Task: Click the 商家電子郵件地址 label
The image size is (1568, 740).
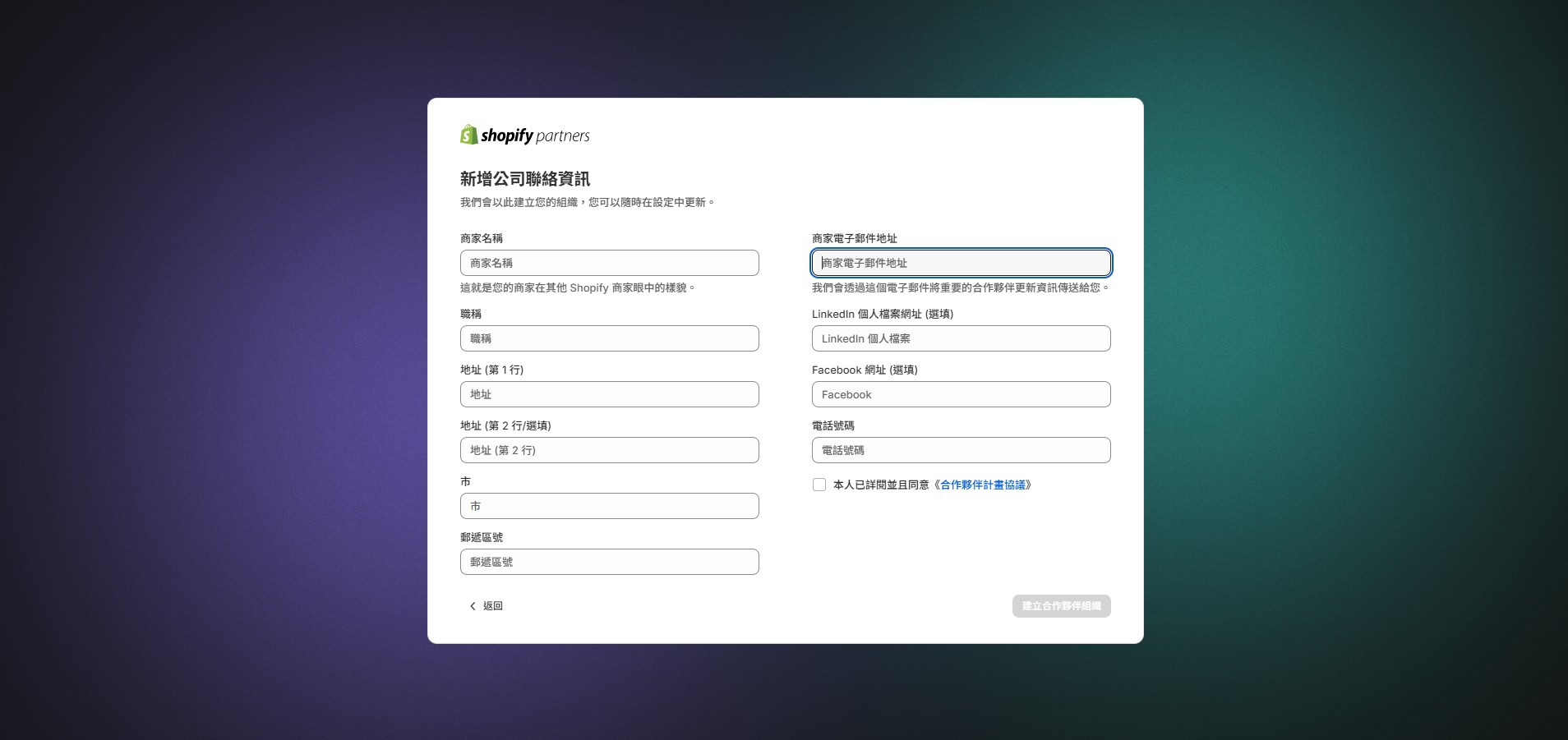Action: click(855, 238)
